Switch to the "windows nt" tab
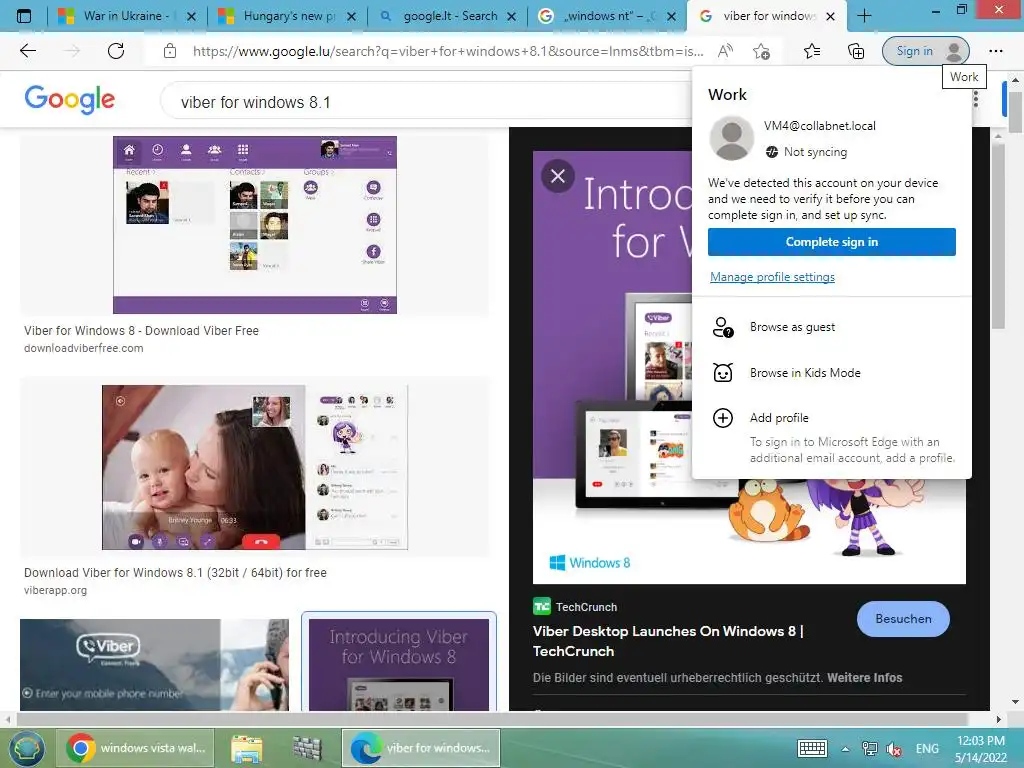The width and height of the screenshot is (1024, 768). [x=607, y=16]
